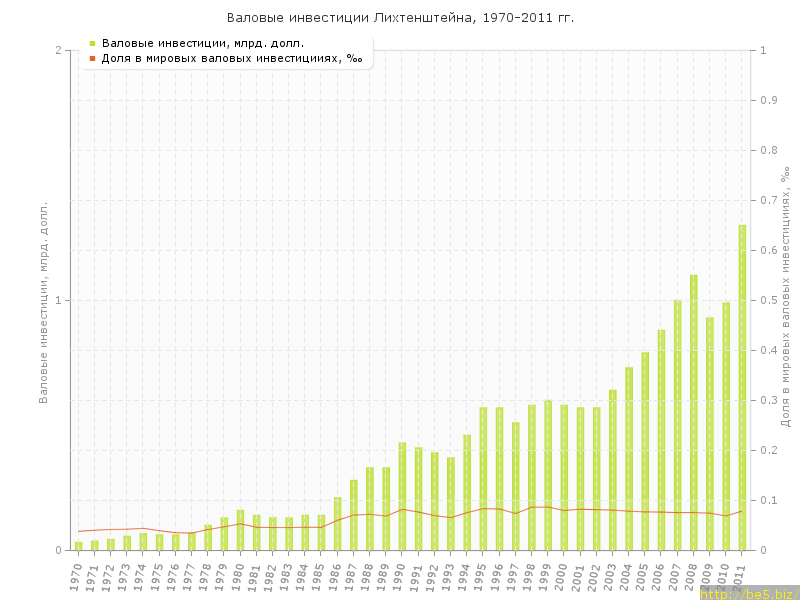The image size is (800, 600).
Task: Click the bar for year 2007
Action: [677, 425]
